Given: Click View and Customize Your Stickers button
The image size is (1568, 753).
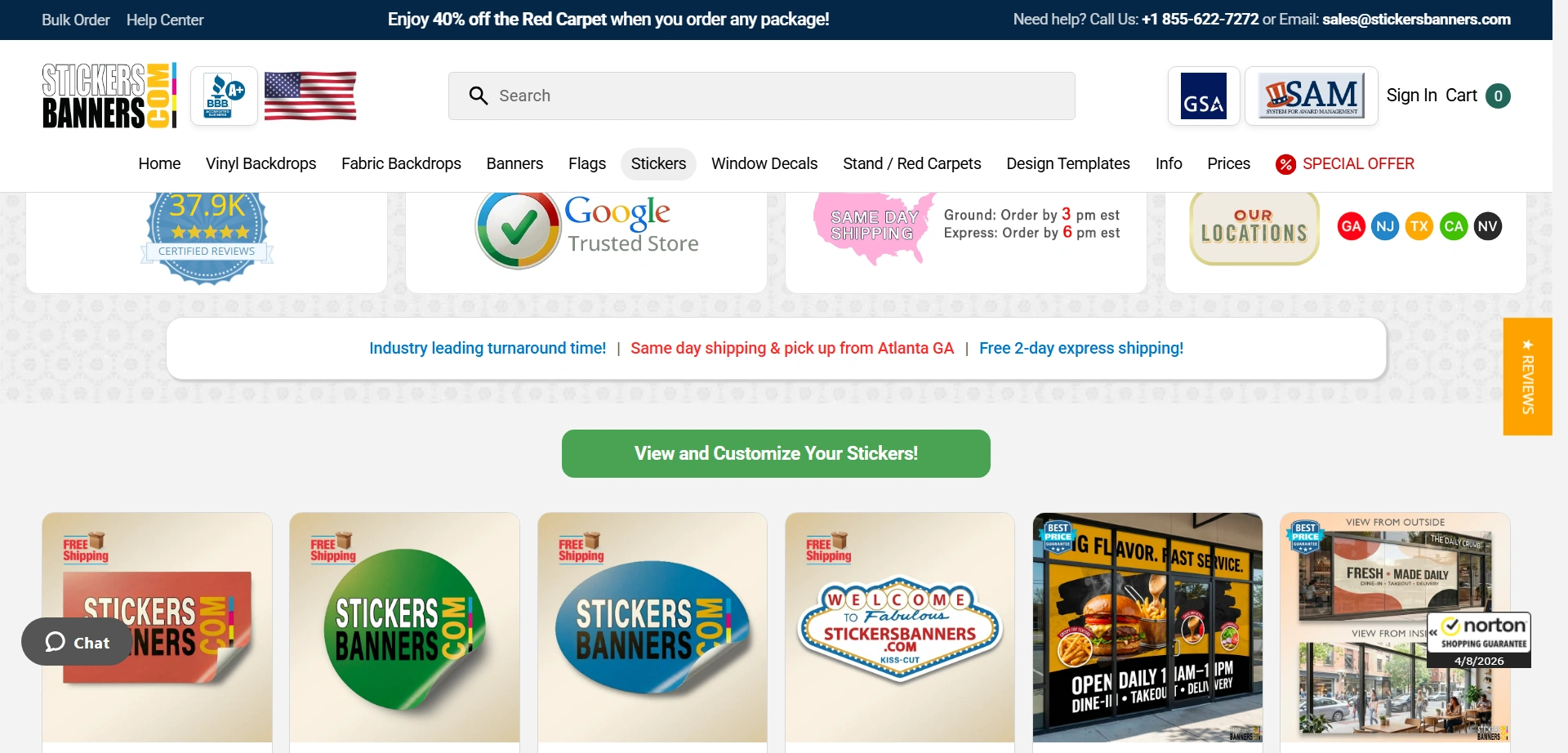Looking at the screenshot, I should [x=776, y=453].
